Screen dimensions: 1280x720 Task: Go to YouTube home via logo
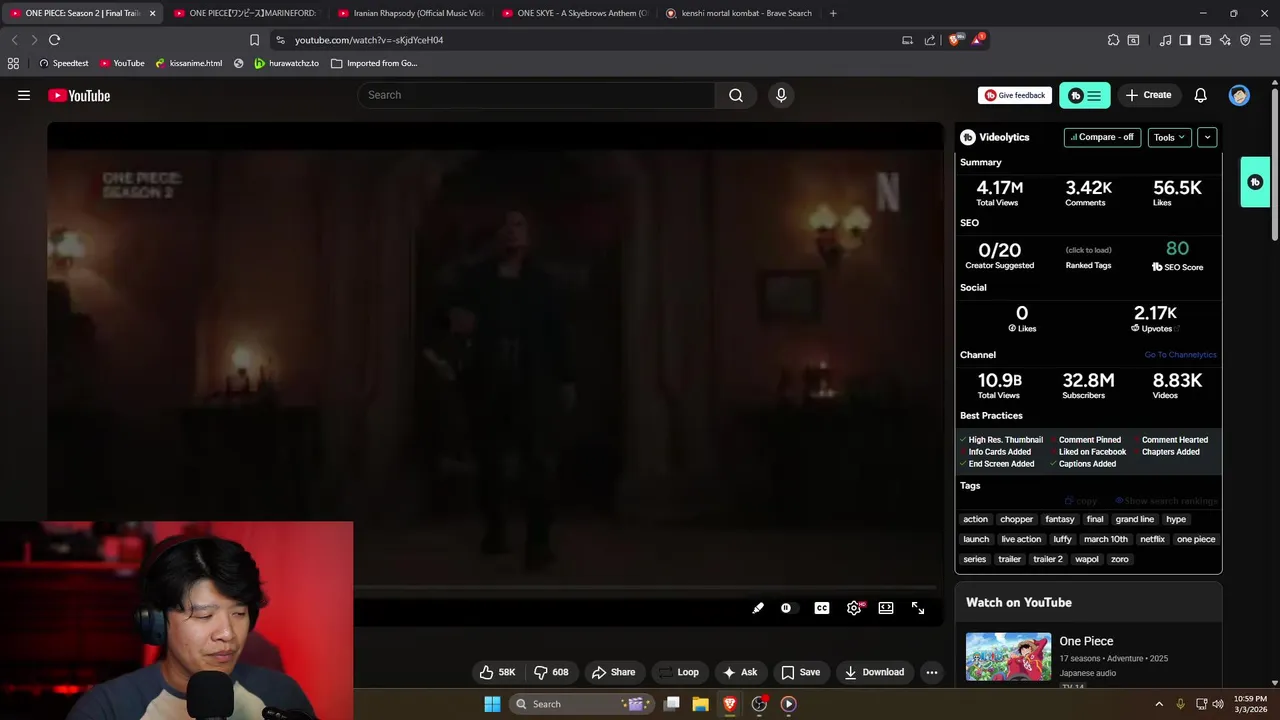[79, 95]
